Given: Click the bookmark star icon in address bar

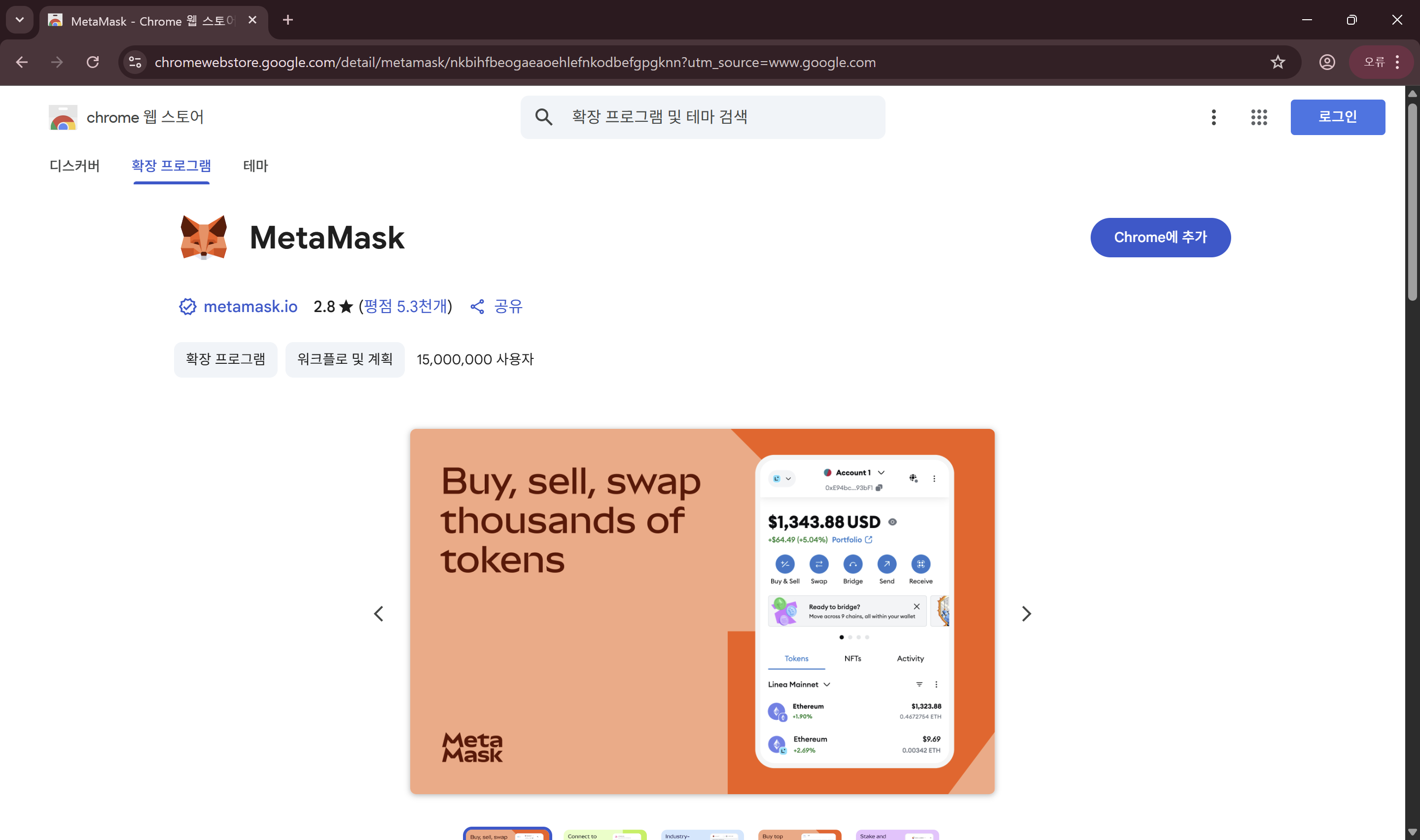Looking at the screenshot, I should (1278, 62).
